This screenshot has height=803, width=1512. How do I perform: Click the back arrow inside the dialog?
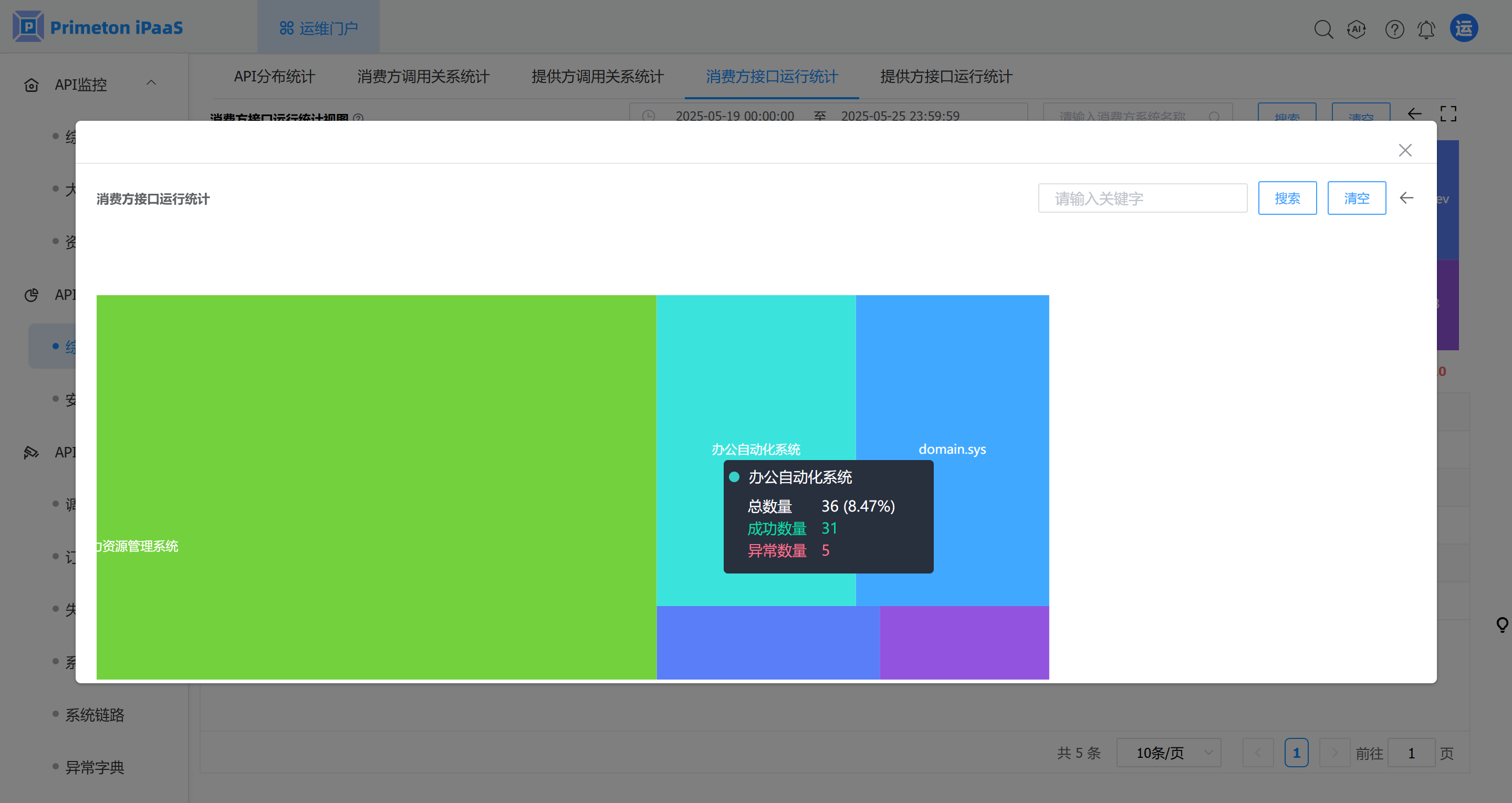1406,198
